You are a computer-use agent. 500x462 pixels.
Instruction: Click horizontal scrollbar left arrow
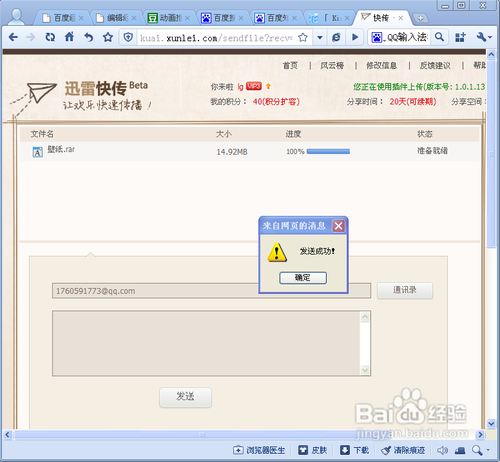coord(8,434)
